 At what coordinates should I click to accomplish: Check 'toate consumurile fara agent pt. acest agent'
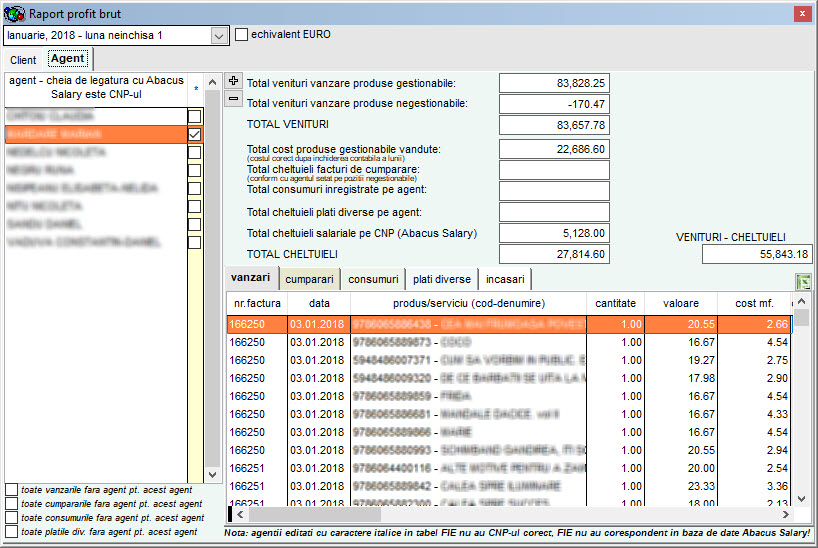(x=11, y=518)
